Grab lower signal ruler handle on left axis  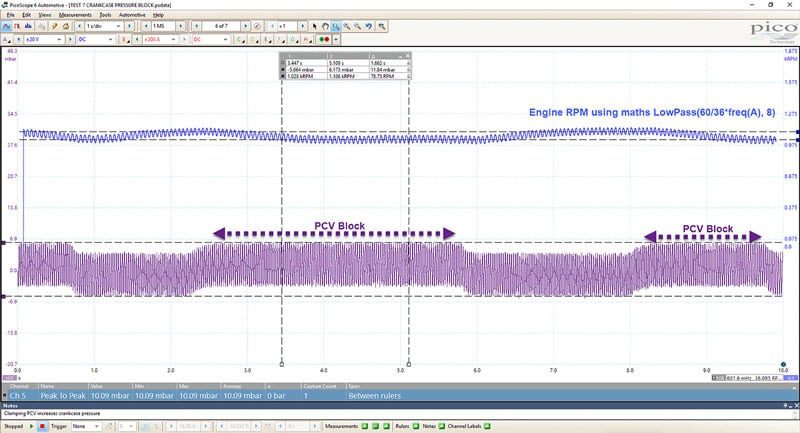tap(4, 296)
